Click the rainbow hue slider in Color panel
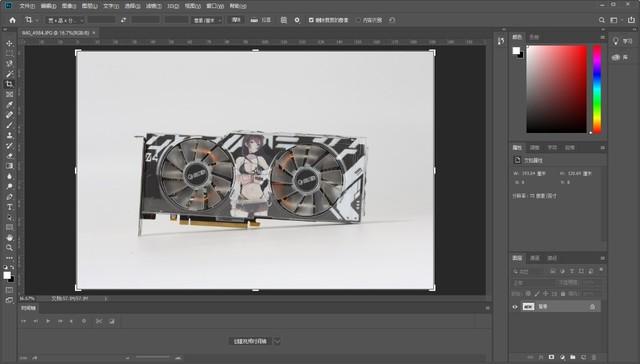Image resolution: width=640 pixels, height=364 pixels. point(597,89)
